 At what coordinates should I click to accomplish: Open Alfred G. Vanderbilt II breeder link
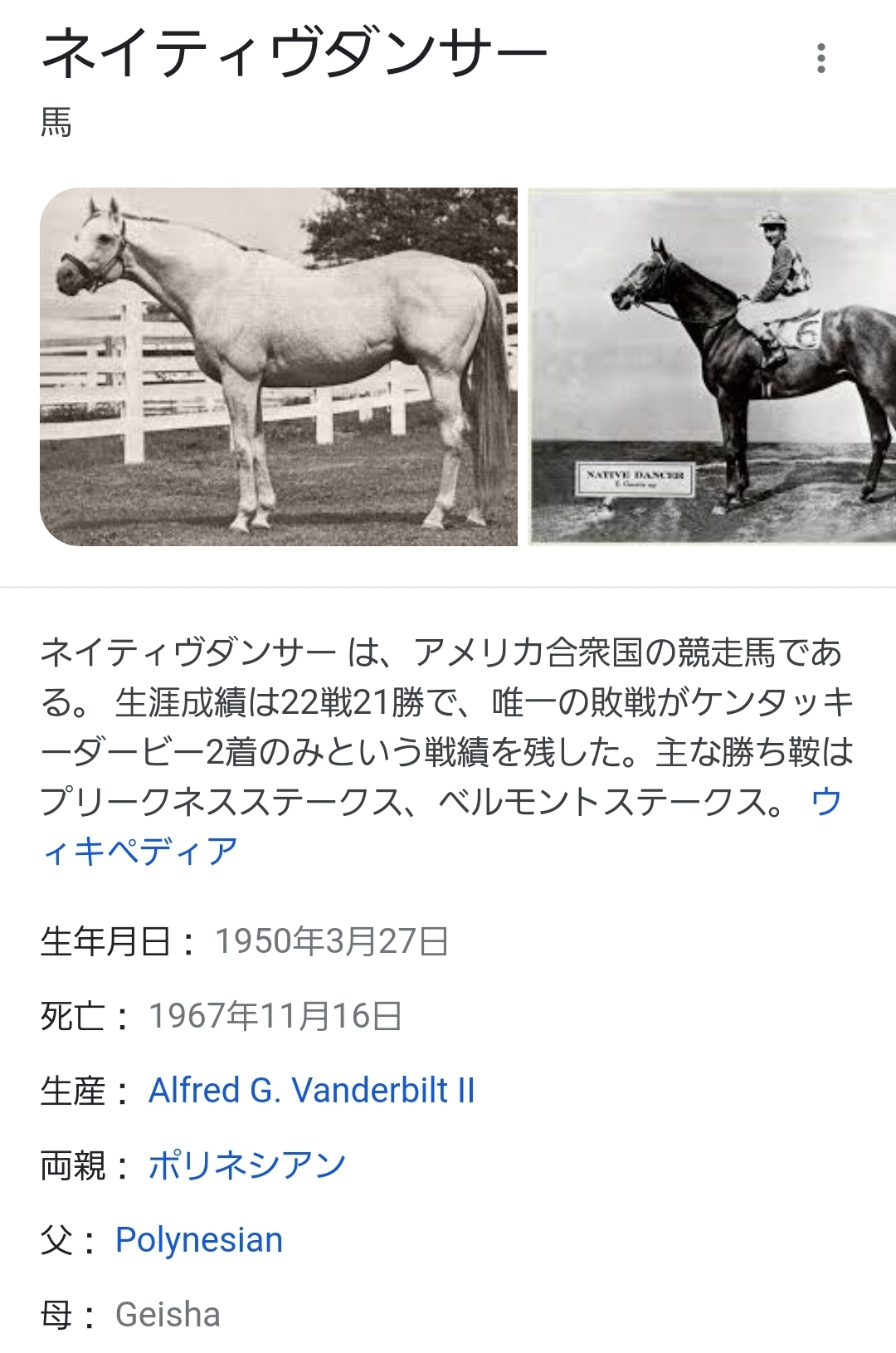point(312,1090)
